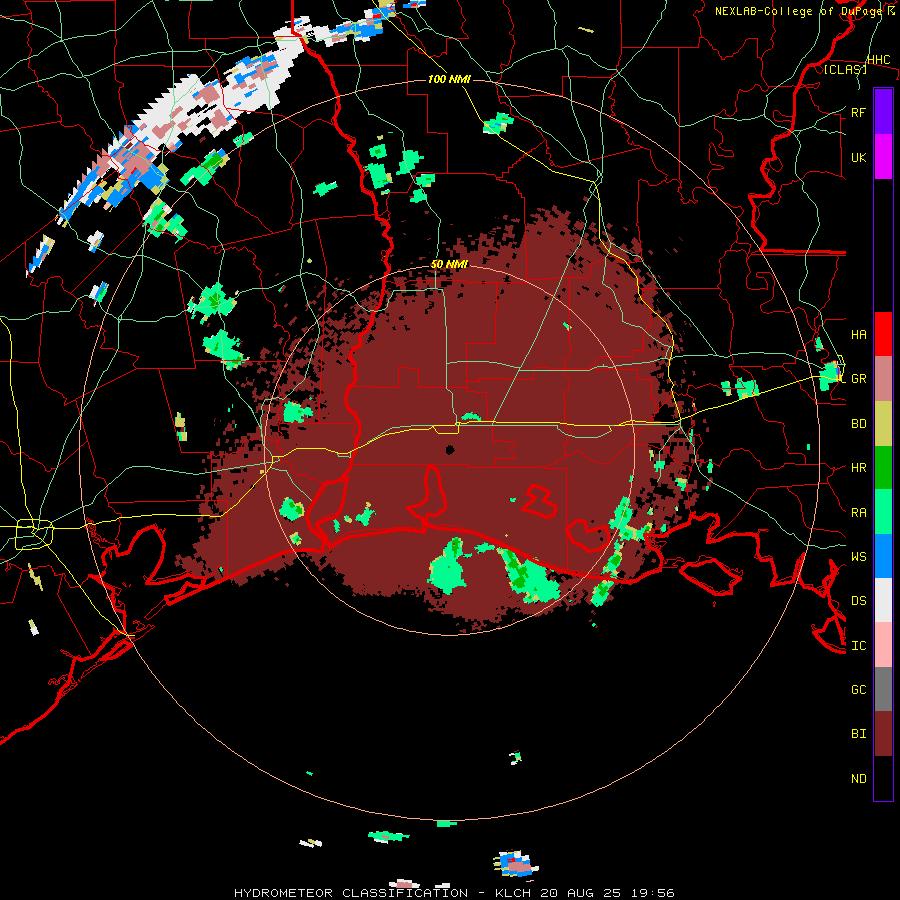Click the 50 NMI range ring label
The width and height of the screenshot is (900, 900).
click(449, 264)
